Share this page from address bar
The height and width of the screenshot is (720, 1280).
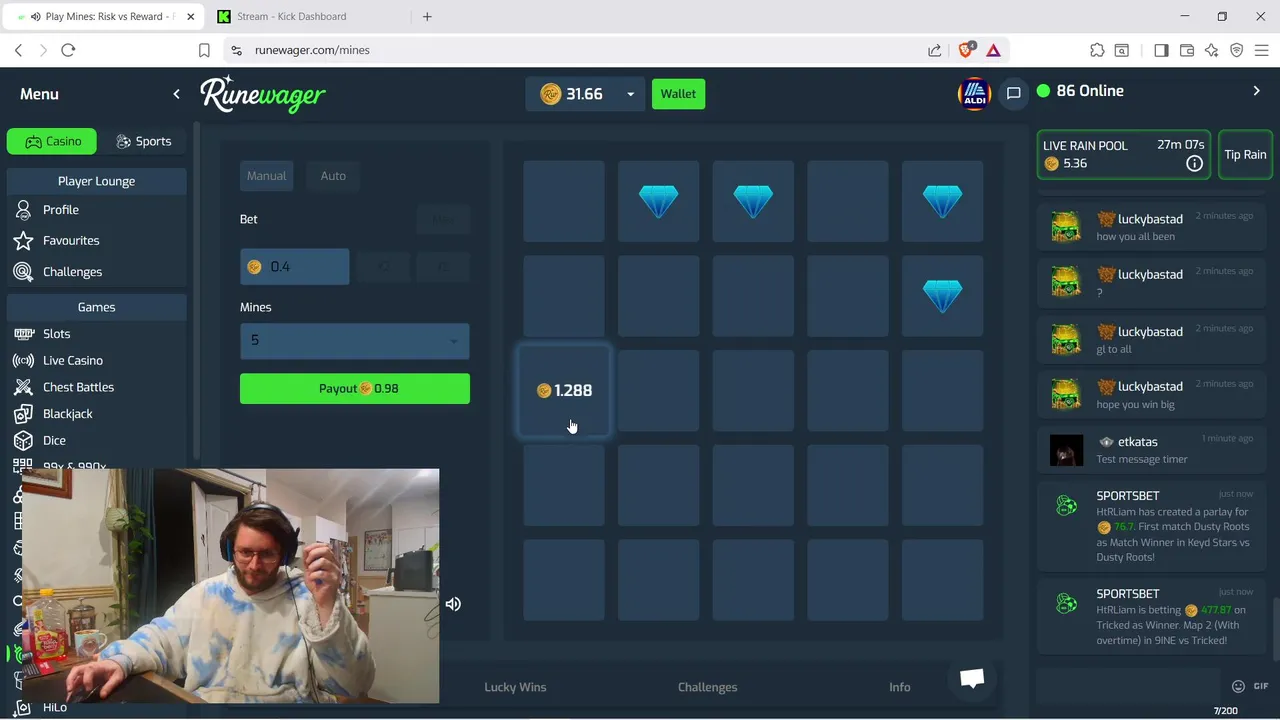pyautogui.click(x=934, y=50)
